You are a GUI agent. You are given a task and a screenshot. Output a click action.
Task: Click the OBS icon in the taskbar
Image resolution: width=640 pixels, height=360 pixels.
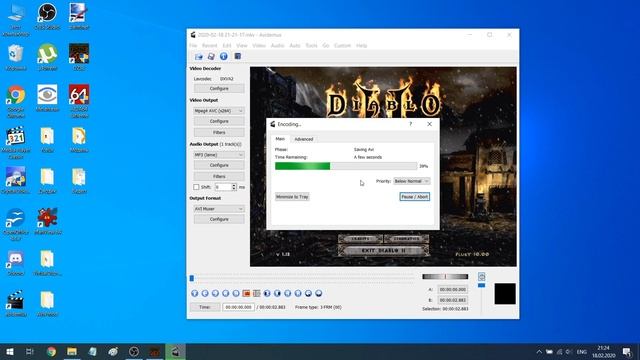(134, 351)
